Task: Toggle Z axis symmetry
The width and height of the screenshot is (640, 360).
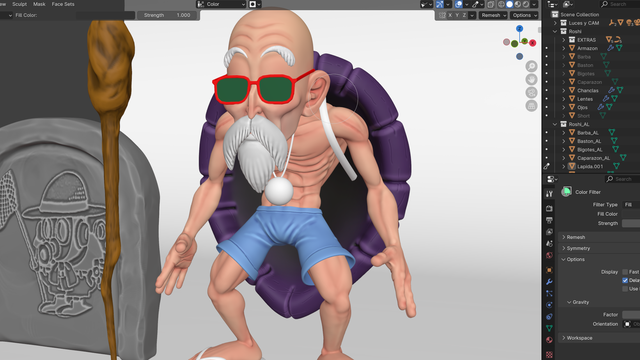Action: [x=464, y=15]
